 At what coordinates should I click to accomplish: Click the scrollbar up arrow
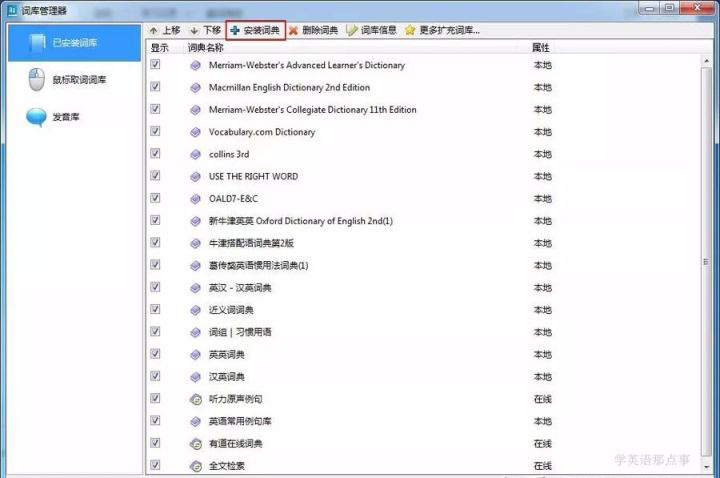coord(706,61)
